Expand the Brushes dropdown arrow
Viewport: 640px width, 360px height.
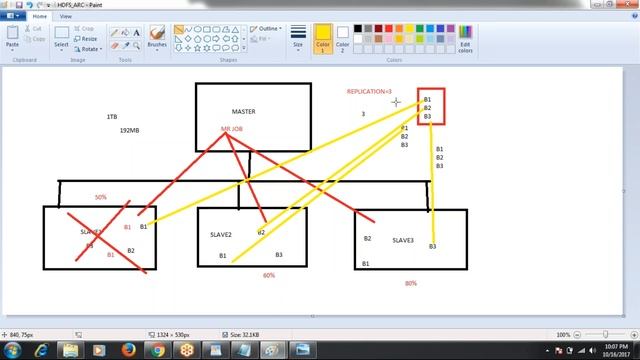click(157, 50)
